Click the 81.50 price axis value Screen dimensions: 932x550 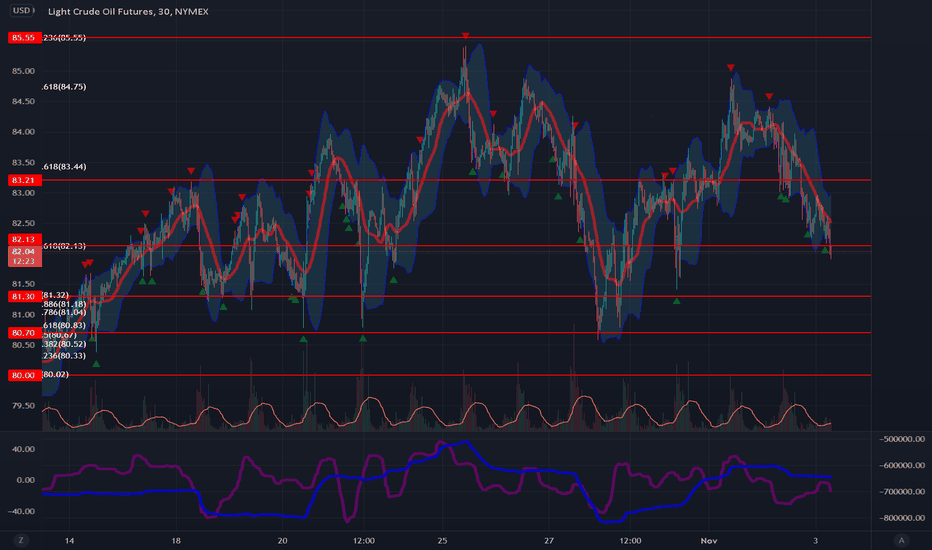(23, 284)
